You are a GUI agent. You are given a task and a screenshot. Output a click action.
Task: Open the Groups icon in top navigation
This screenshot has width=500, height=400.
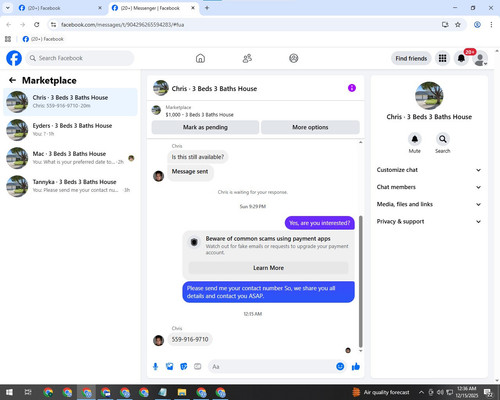tap(294, 58)
